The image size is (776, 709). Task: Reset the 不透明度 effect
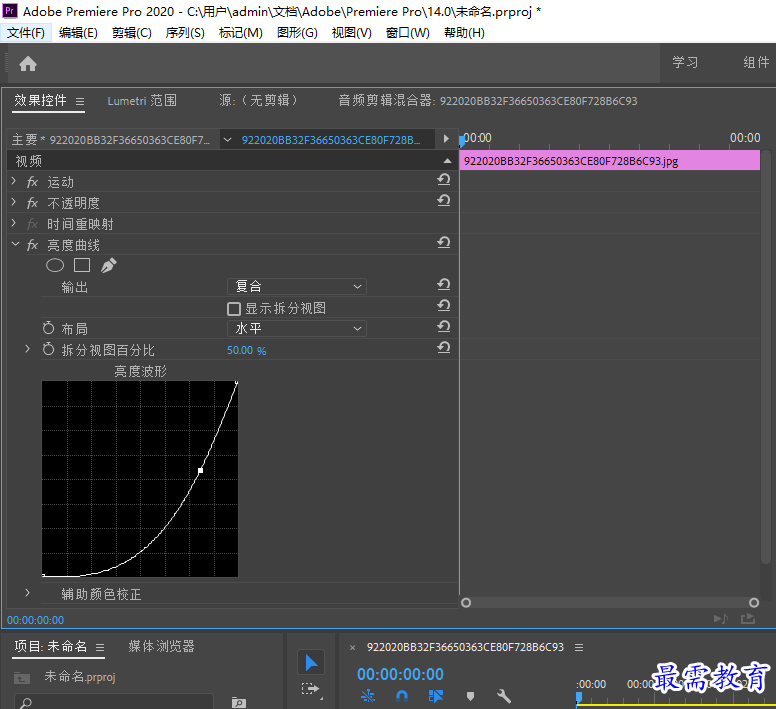444,200
